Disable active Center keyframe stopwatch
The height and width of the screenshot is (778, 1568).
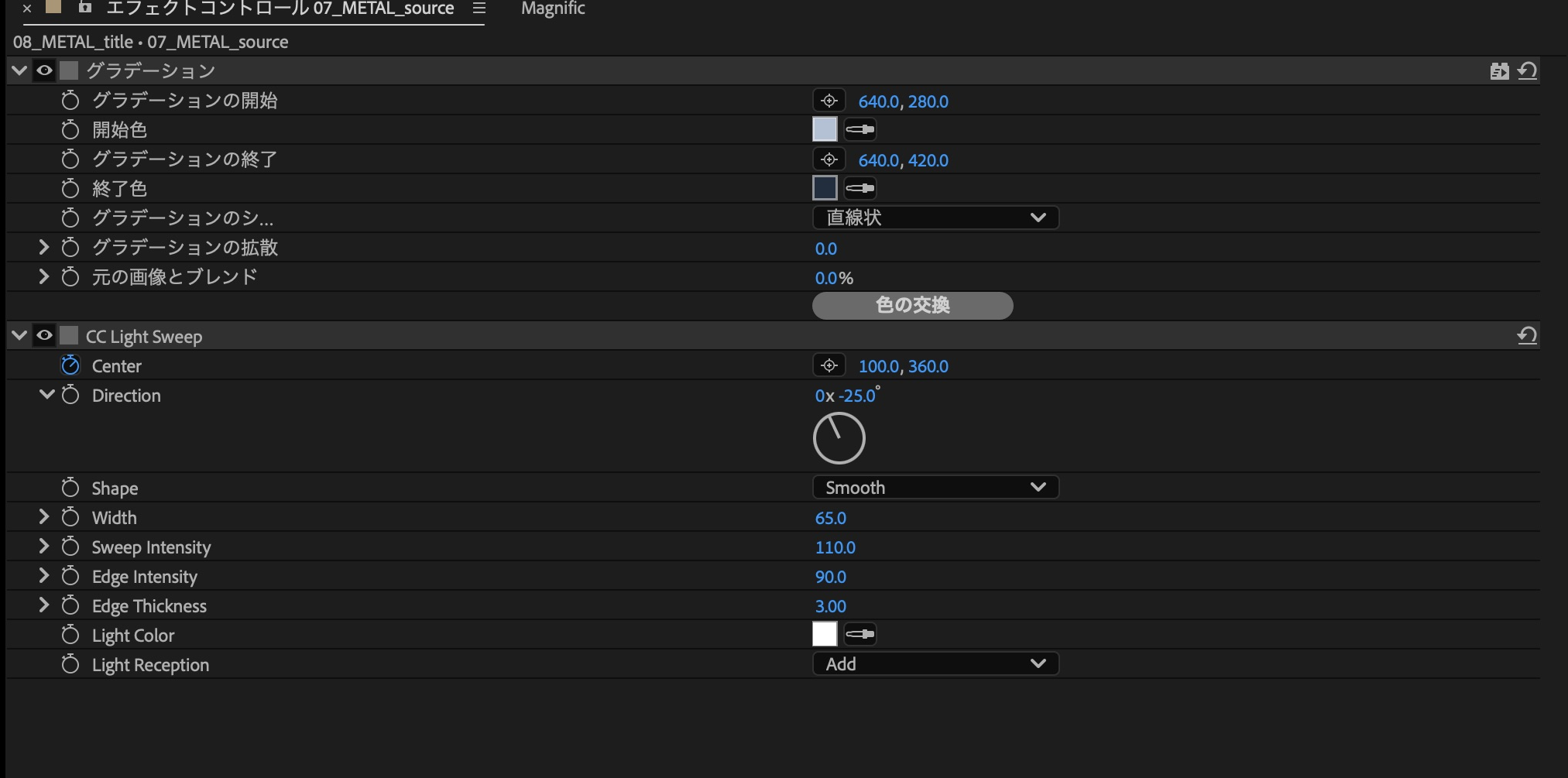coord(70,365)
